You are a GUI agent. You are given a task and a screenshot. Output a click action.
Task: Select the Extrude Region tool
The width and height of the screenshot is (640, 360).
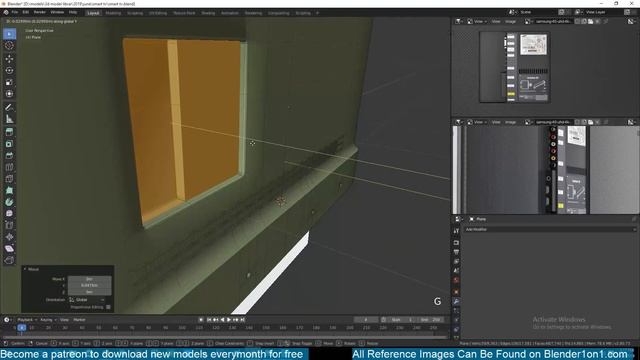tap(9, 132)
